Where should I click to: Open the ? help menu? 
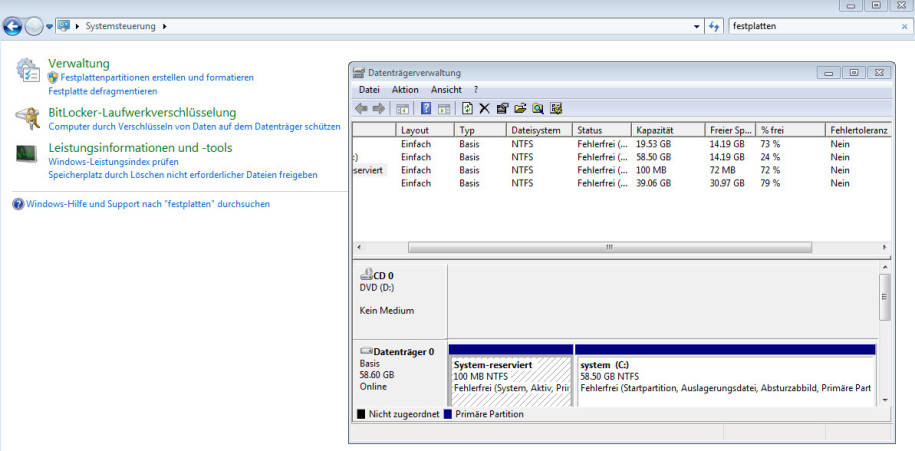click(476, 90)
